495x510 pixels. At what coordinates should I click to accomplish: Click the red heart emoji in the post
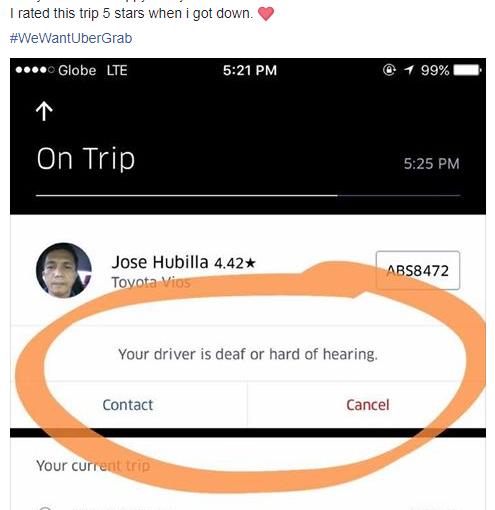tap(266, 14)
